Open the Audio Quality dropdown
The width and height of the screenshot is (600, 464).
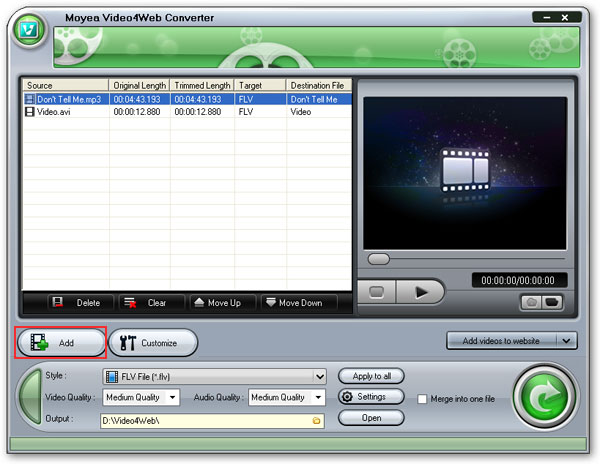pyautogui.click(x=318, y=397)
